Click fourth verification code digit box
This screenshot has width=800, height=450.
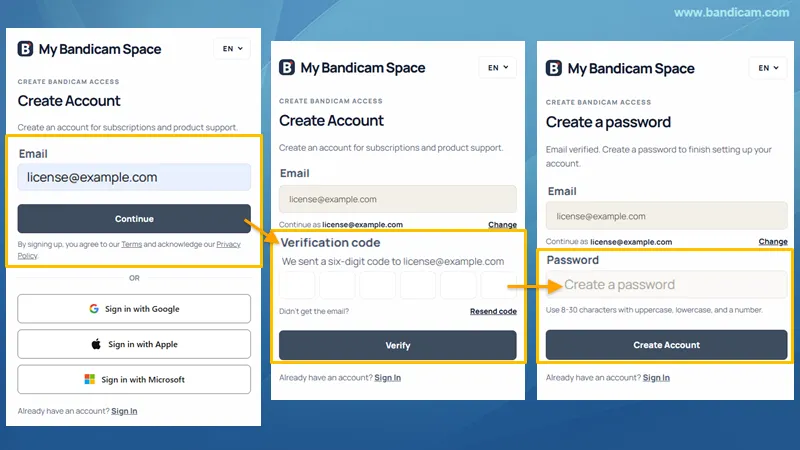418,285
